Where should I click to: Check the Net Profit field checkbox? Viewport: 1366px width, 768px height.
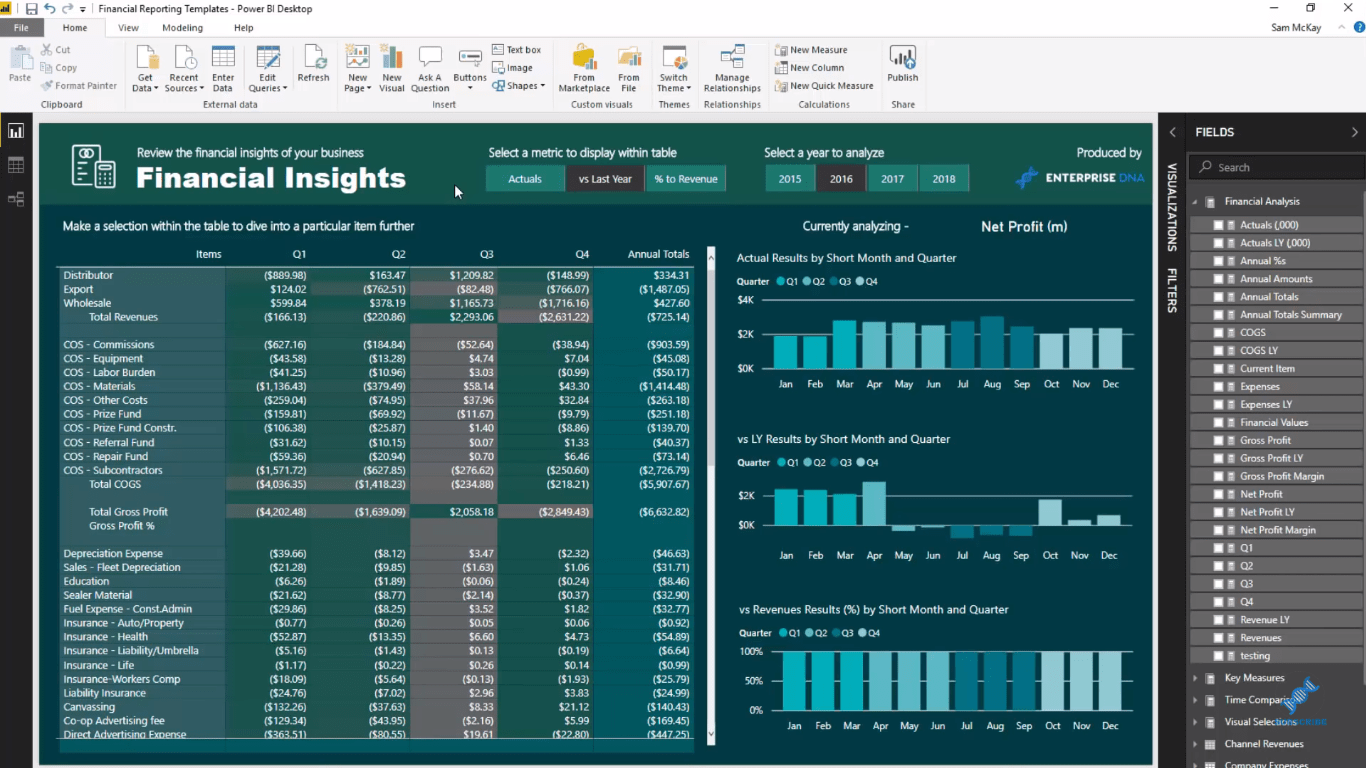[x=1218, y=494]
